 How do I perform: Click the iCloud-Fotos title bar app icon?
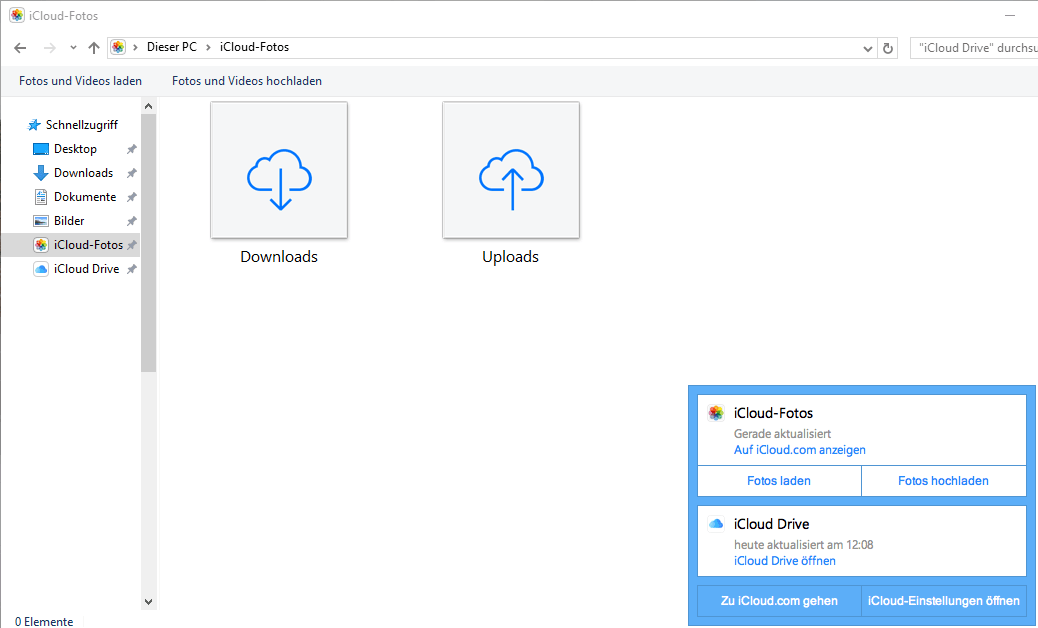tap(17, 15)
